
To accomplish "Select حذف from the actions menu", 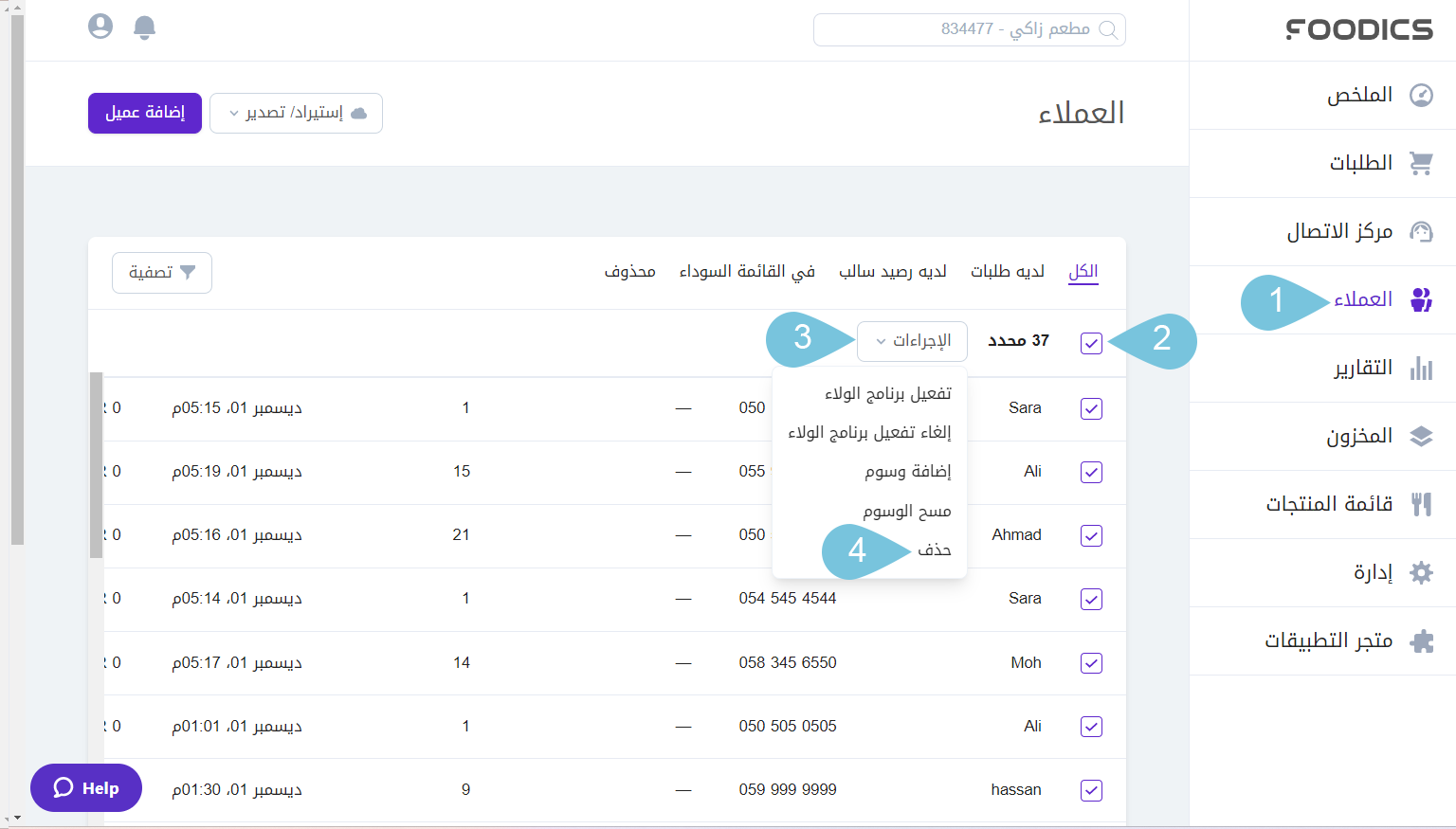I will [934, 550].
